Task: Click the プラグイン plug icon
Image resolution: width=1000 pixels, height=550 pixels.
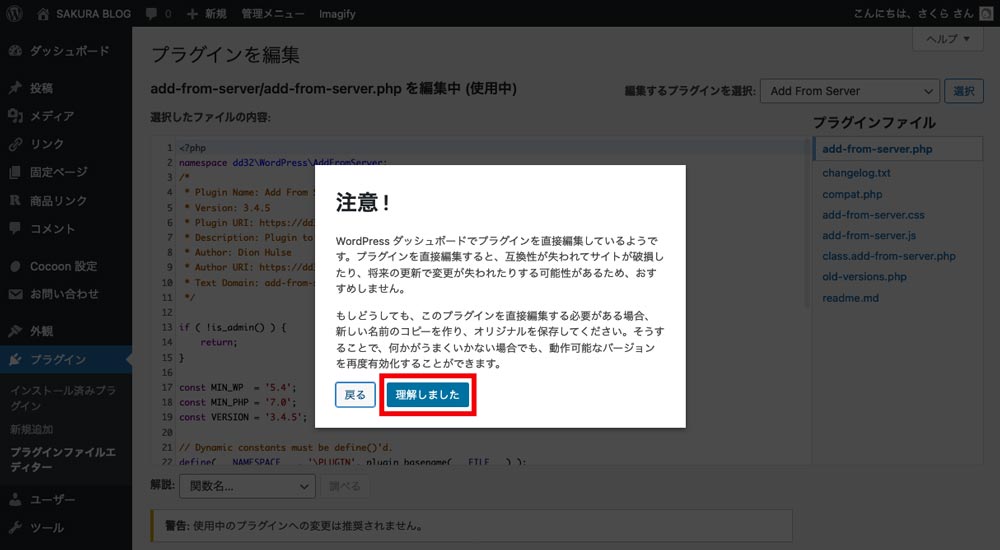Action: (15, 360)
